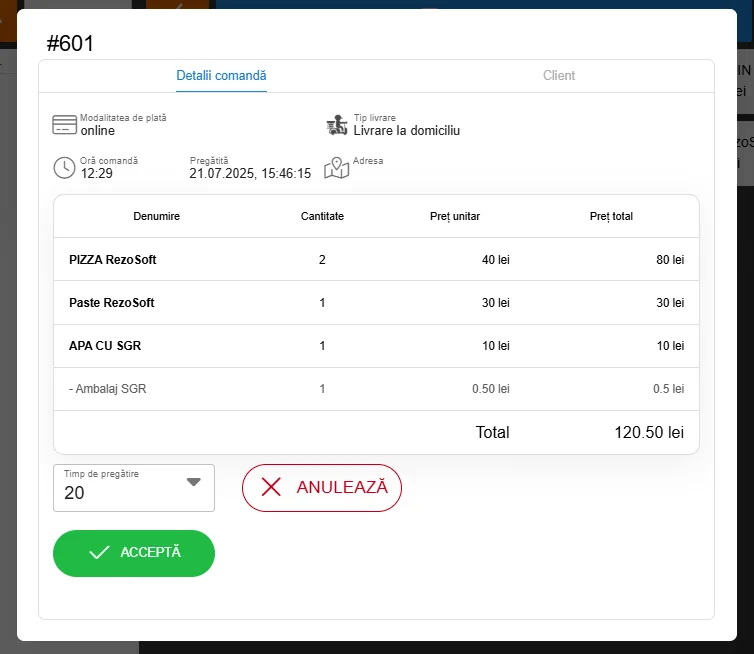Click the Cantitate column header
The width and height of the screenshot is (754, 654).
click(322, 216)
